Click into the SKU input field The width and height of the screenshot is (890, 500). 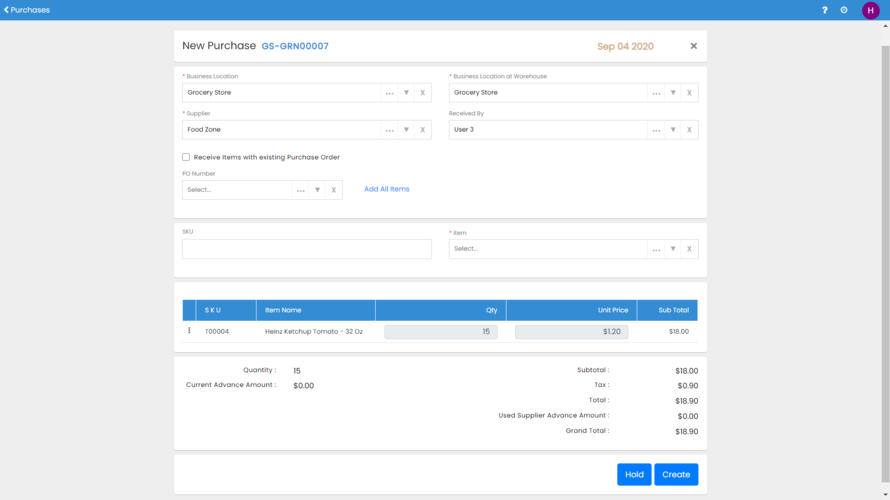point(306,249)
